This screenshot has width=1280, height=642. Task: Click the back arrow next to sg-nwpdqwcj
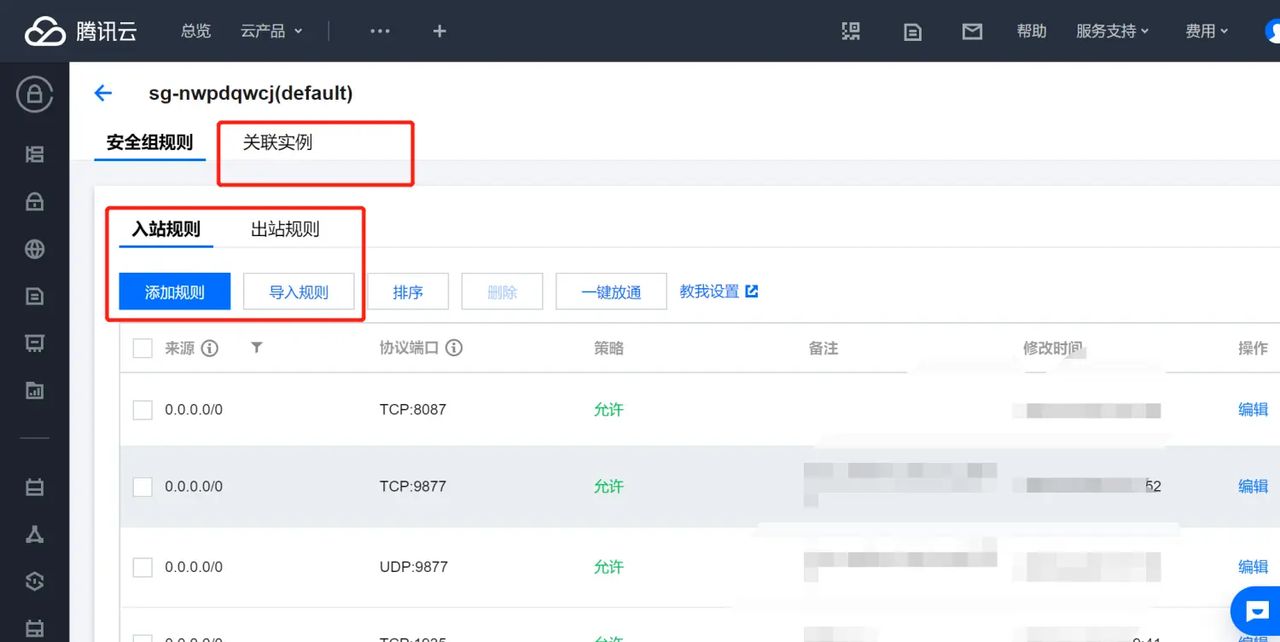point(103,93)
